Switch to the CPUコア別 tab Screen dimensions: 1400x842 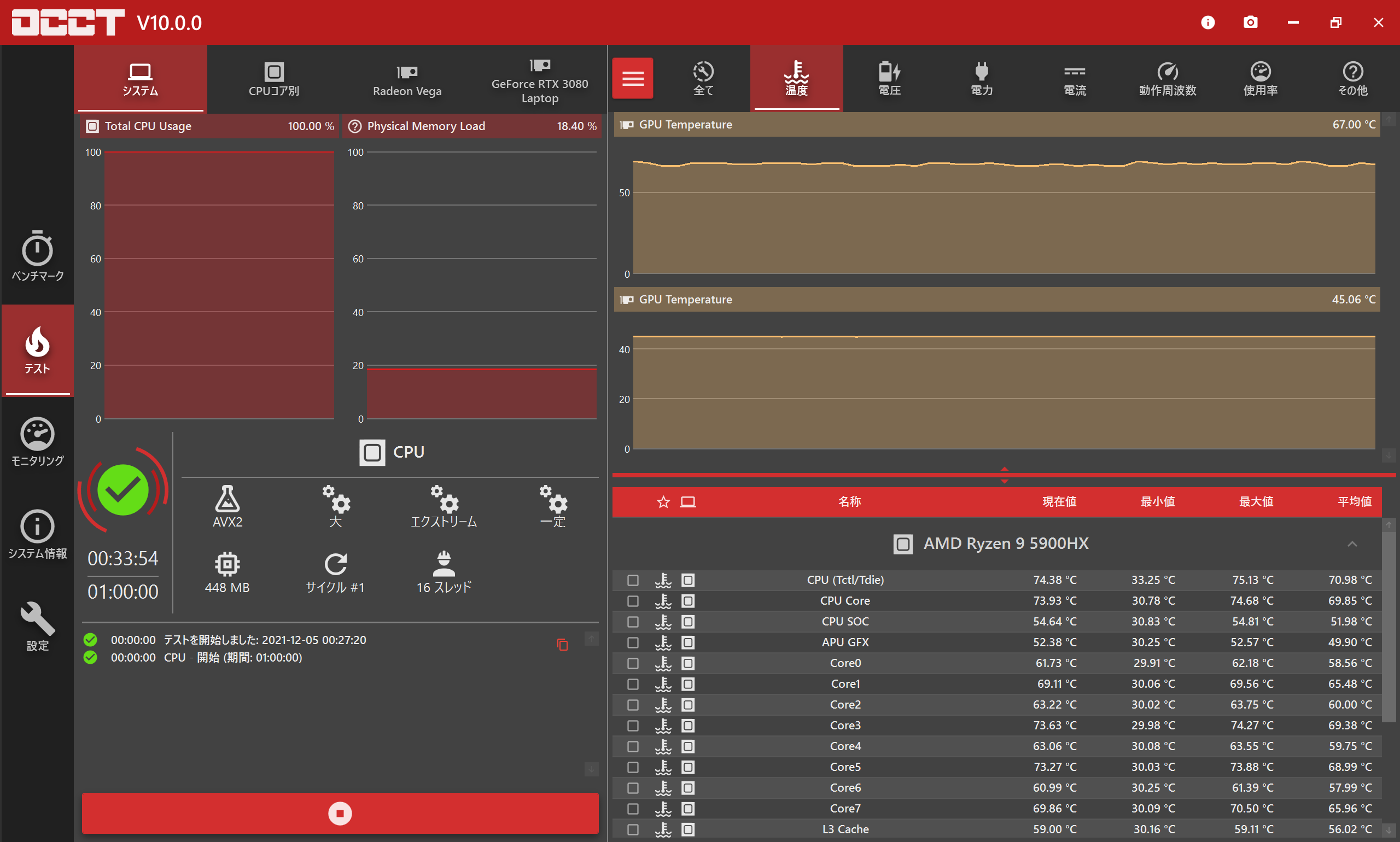[273, 79]
